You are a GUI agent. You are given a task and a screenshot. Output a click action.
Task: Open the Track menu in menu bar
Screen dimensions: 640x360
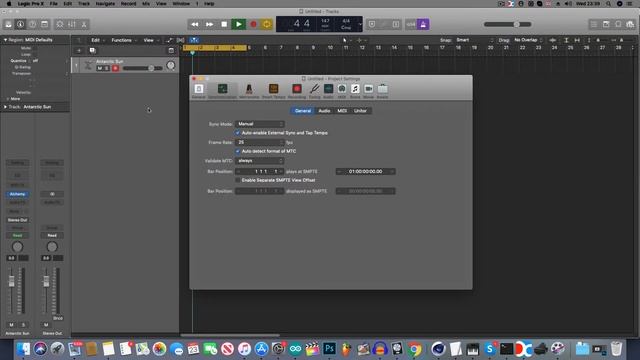pyautogui.click(x=84, y=4)
